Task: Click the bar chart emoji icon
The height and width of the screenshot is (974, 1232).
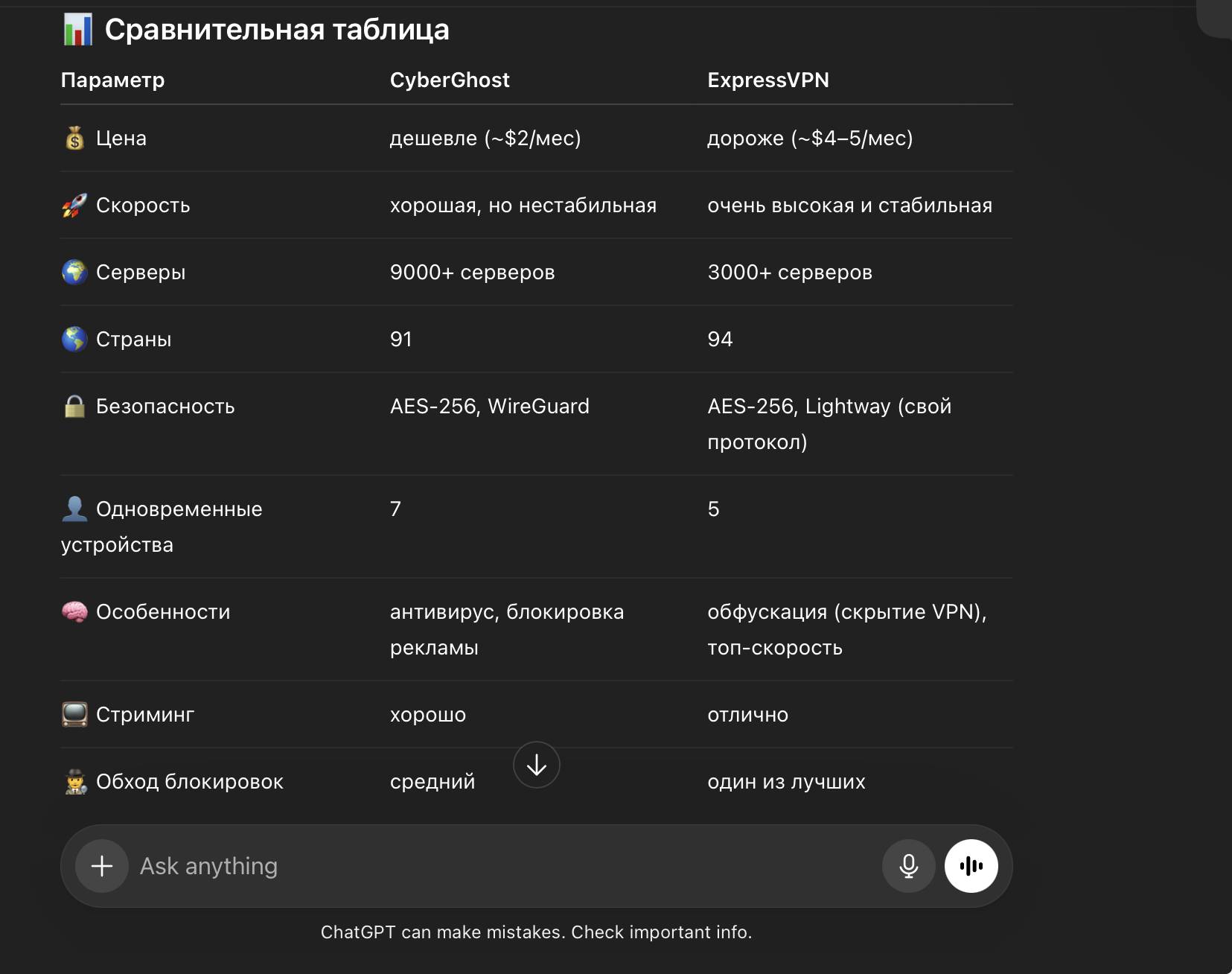Action: click(78, 30)
